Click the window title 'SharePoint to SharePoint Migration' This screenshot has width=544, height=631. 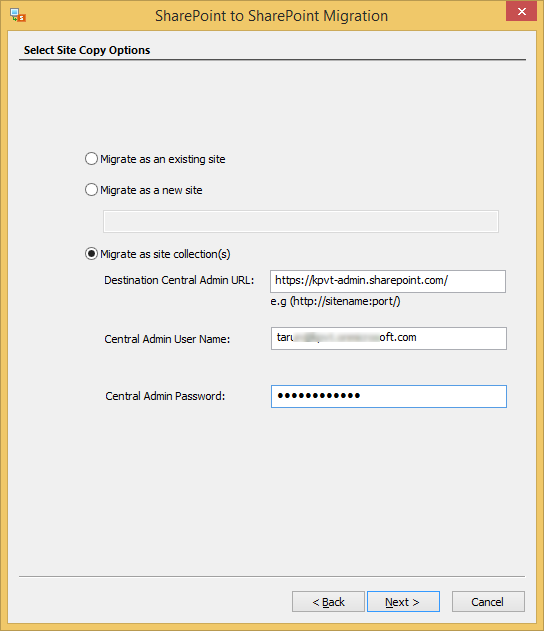pyautogui.click(x=272, y=16)
